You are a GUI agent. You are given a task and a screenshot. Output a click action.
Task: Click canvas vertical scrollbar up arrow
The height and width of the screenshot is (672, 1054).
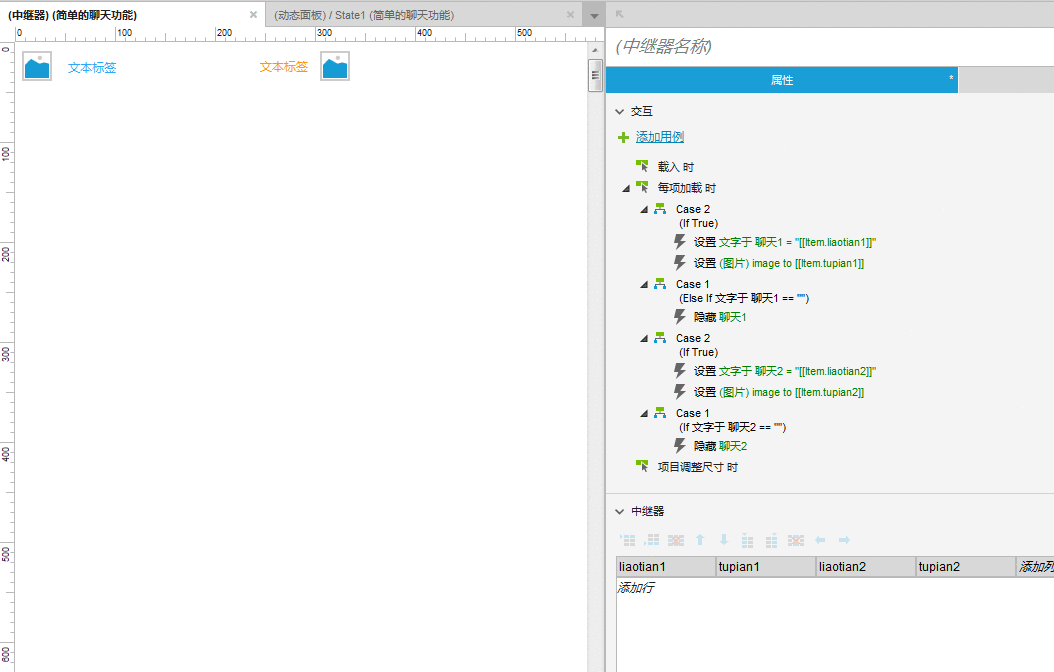[x=595, y=50]
